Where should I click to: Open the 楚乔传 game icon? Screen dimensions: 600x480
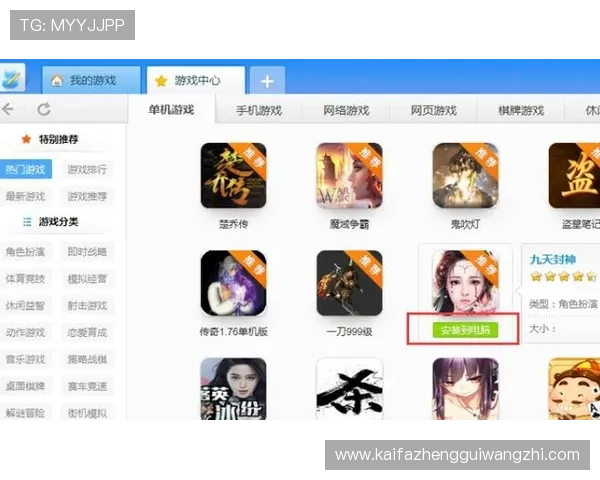point(233,176)
